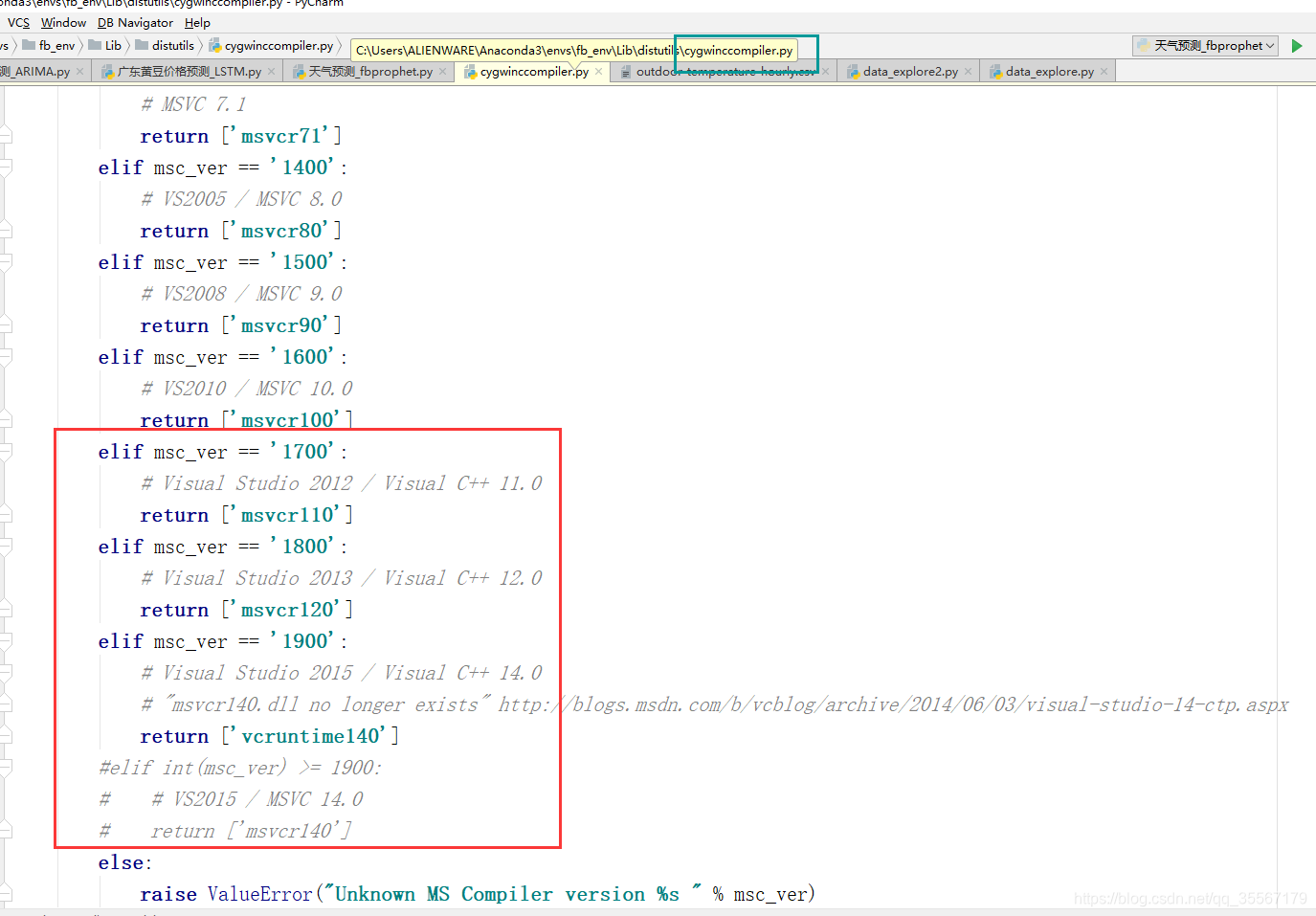Click the line return ['msvcr71']
Image resolution: width=1316 pixels, height=916 pixels.
[241, 136]
